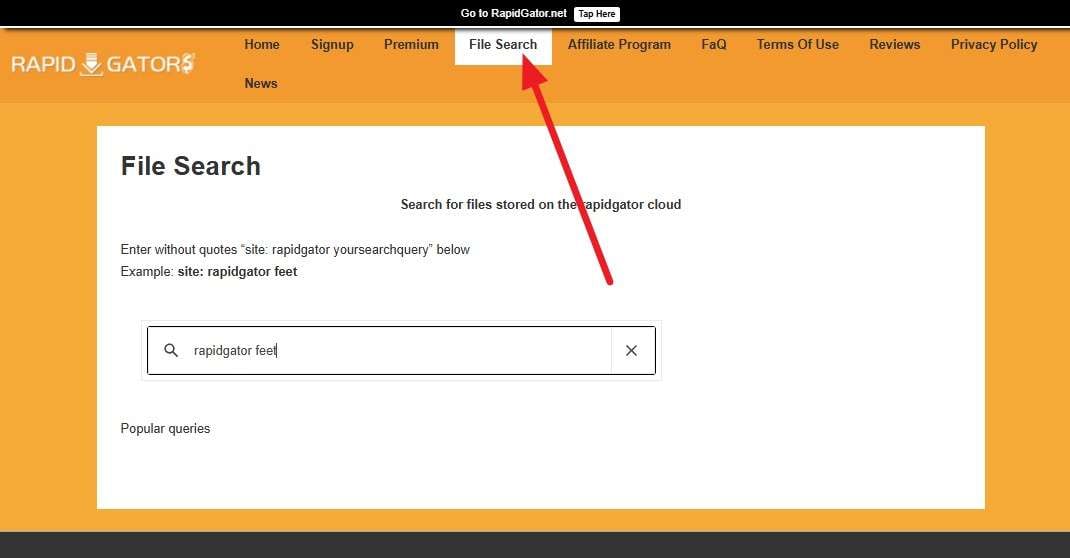The height and width of the screenshot is (558, 1070).
Task: Click the 'File Search' page heading
Action: click(190, 166)
